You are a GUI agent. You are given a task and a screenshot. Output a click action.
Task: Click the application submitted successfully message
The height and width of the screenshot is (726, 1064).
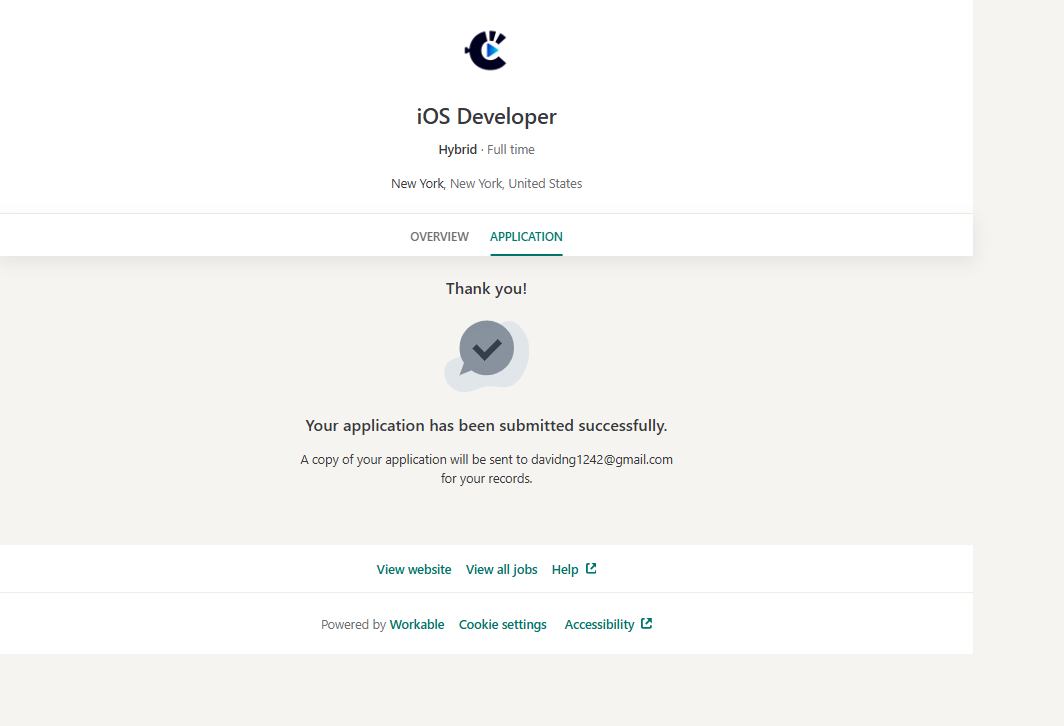click(x=486, y=426)
